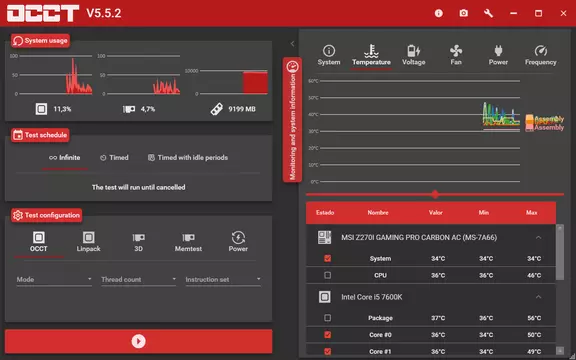
Task: Collapse the monitoring panel with arrow
Action: (292, 44)
